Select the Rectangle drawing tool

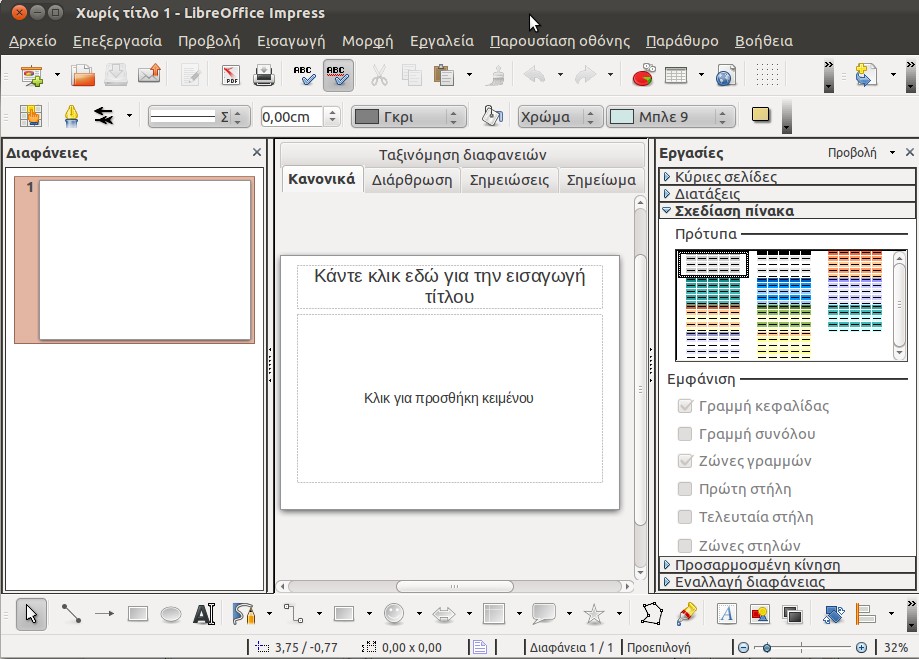click(138, 614)
